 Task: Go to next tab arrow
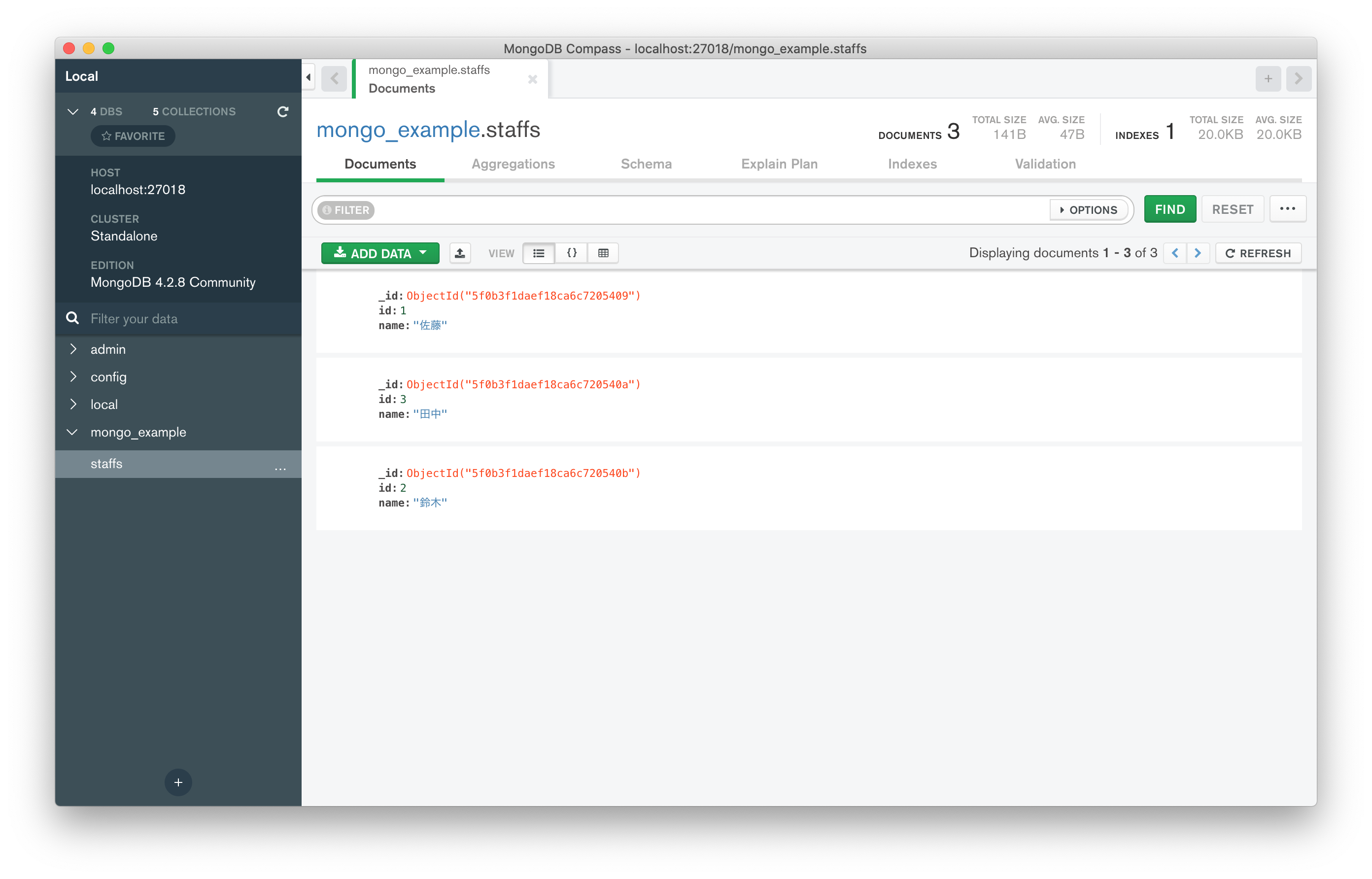1299,79
